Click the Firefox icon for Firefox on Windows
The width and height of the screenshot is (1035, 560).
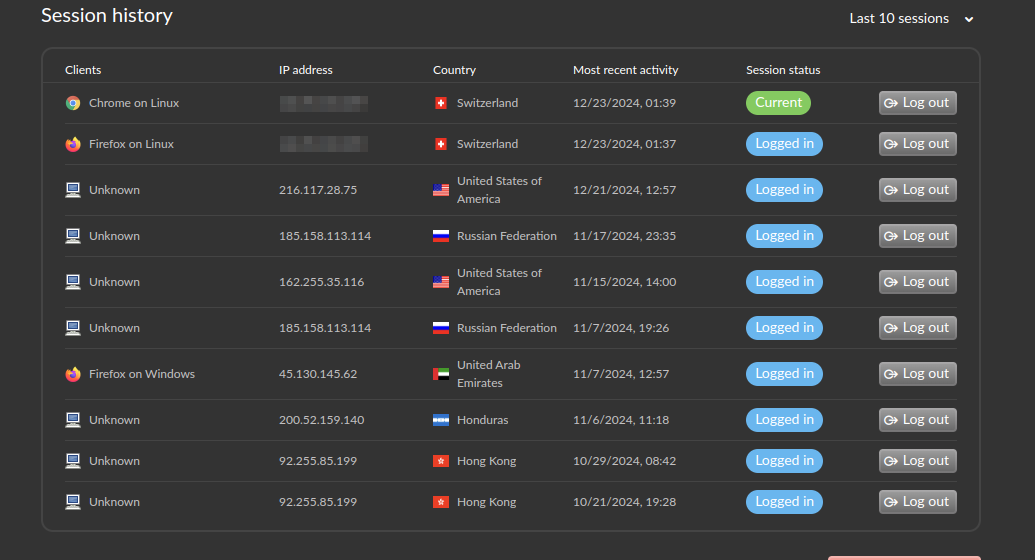73,374
